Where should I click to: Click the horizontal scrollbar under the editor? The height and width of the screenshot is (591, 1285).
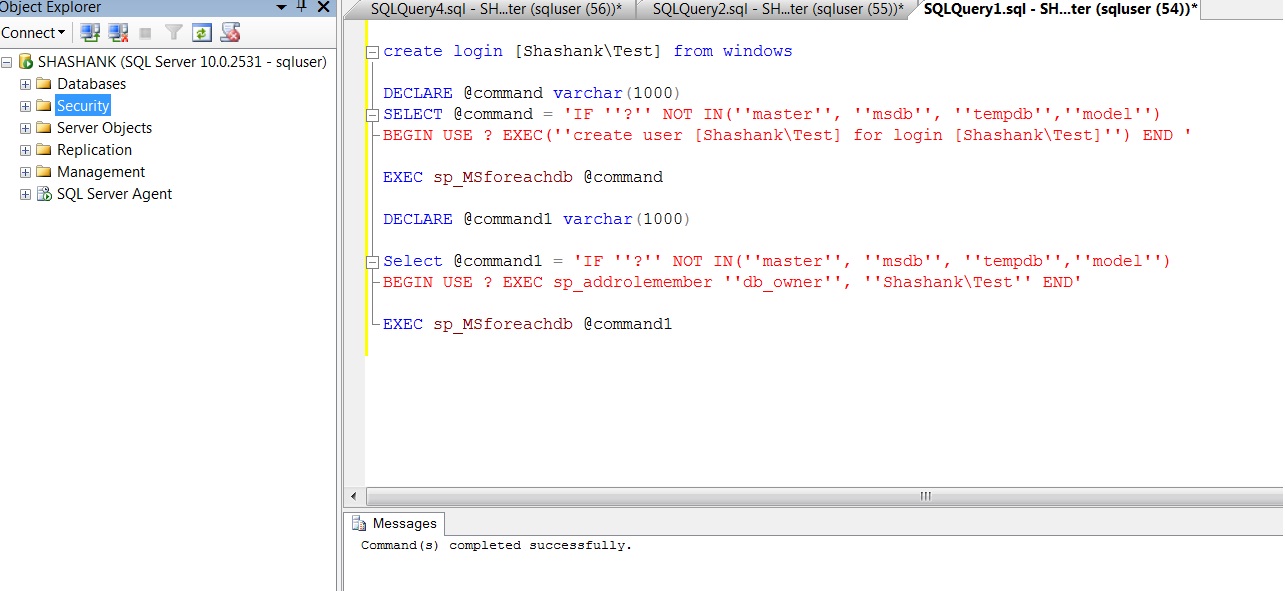click(x=924, y=495)
